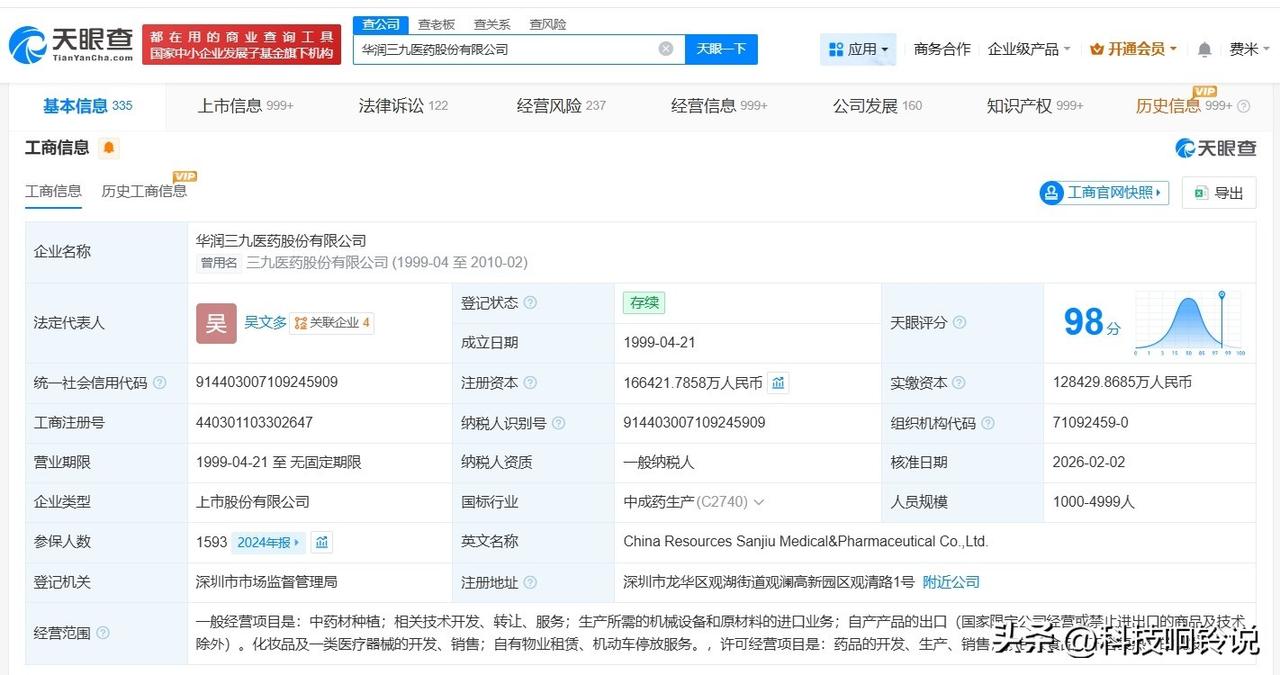Open the chart icon beside 参保人数 value
Image resolution: width=1280 pixels, height=675 pixels.
(322, 542)
